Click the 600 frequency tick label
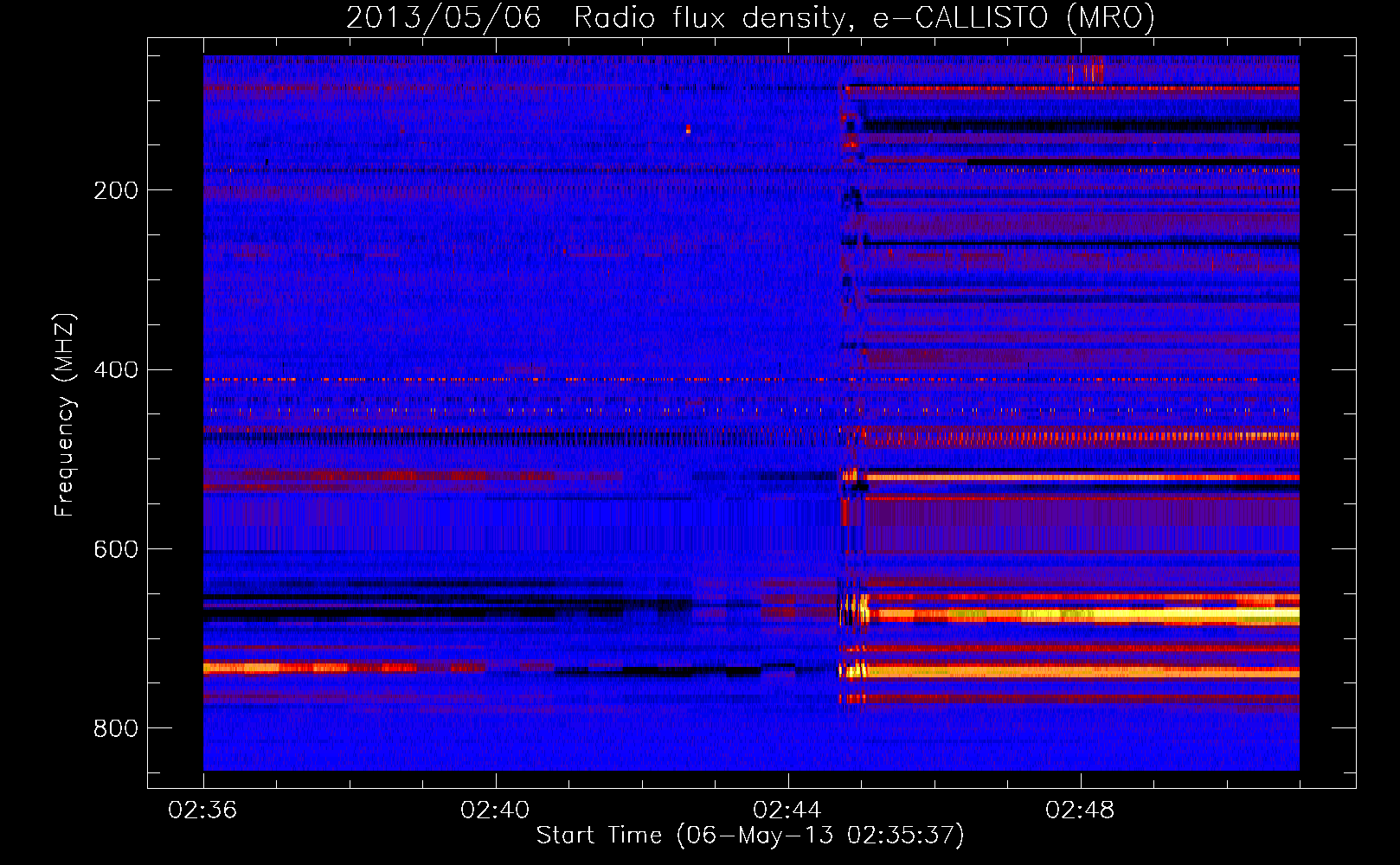Screen dimensions: 1400x865 pyautogui.click(x=116, y=550)
